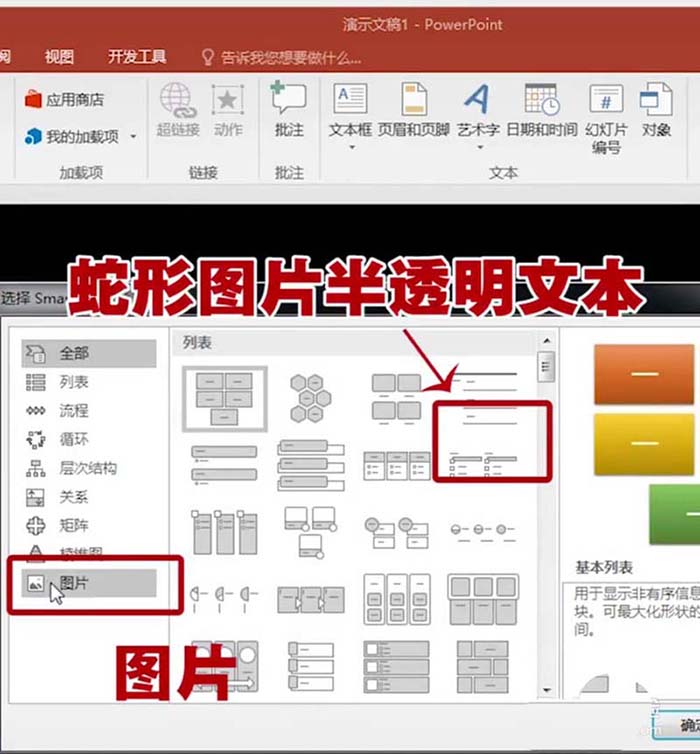
Task: Insert a 文本框 text box
Action: [350, 110]
